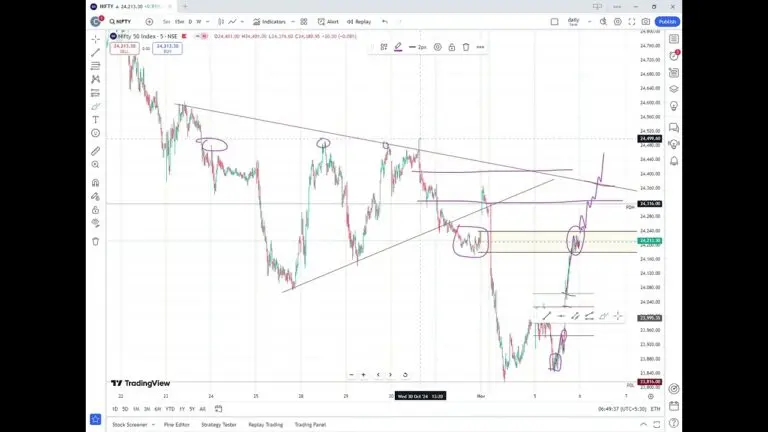Activate the zoom in tool
This screenshot has height=432, width=768.
pos(96,165)
